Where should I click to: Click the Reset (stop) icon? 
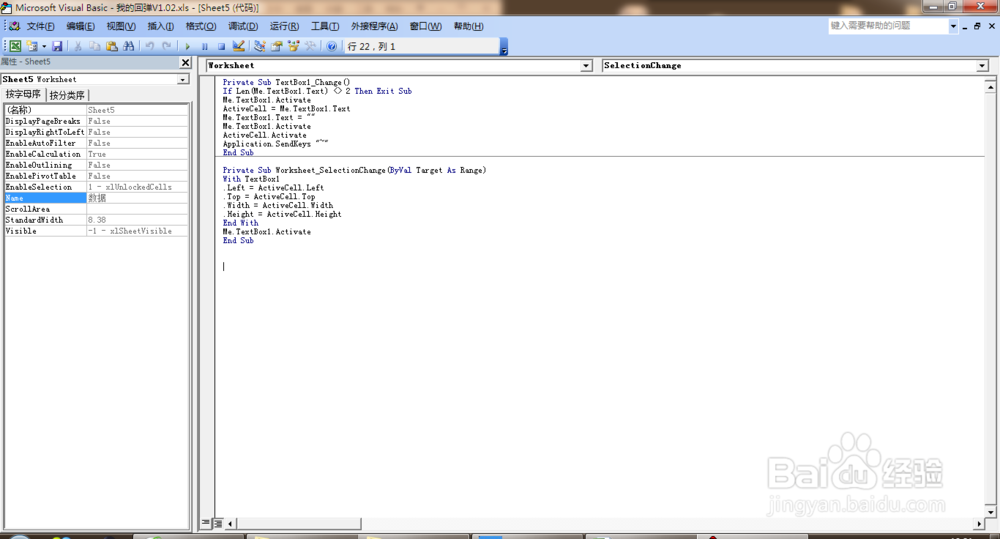221,46
